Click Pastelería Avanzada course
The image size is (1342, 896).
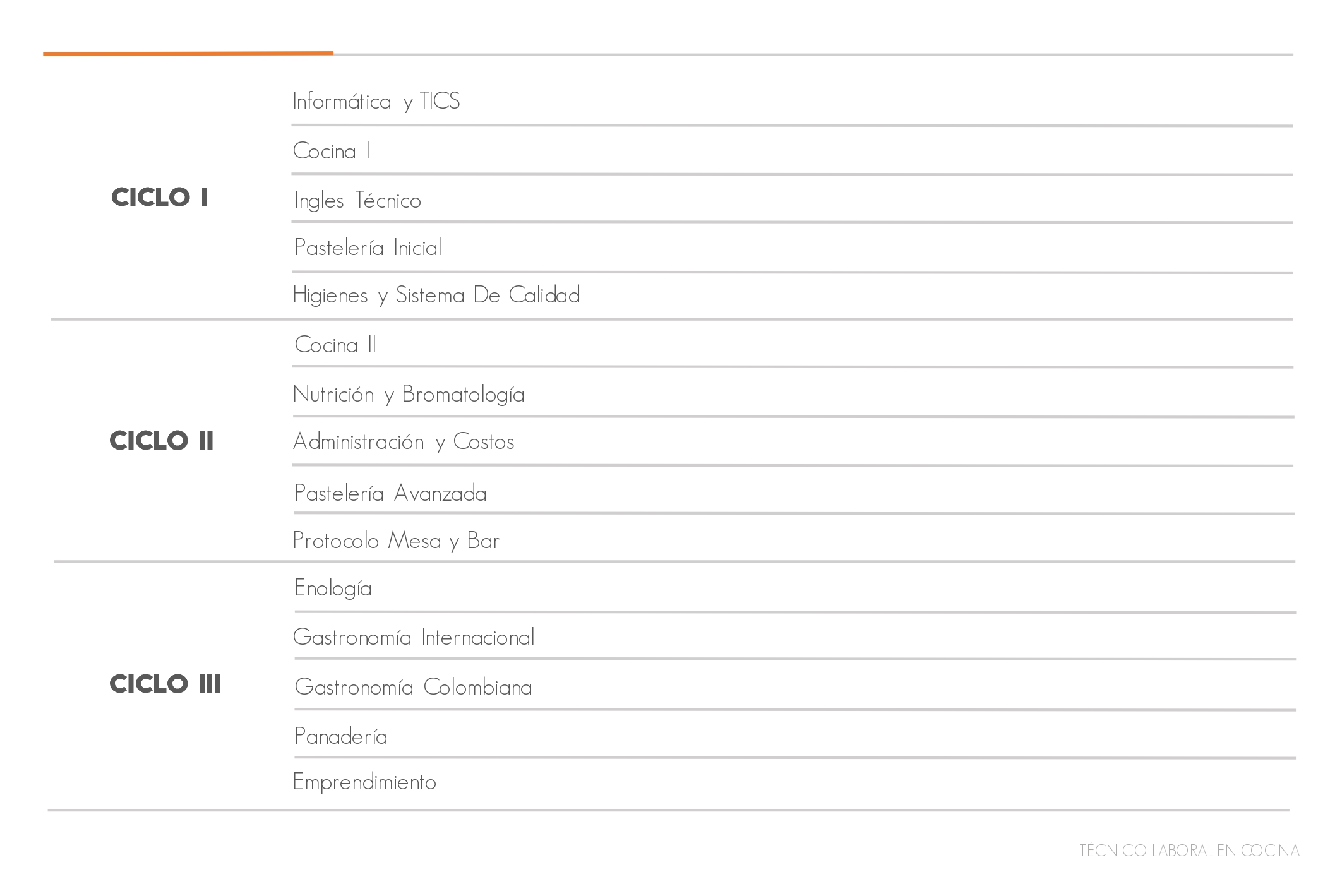click(390, 493)
